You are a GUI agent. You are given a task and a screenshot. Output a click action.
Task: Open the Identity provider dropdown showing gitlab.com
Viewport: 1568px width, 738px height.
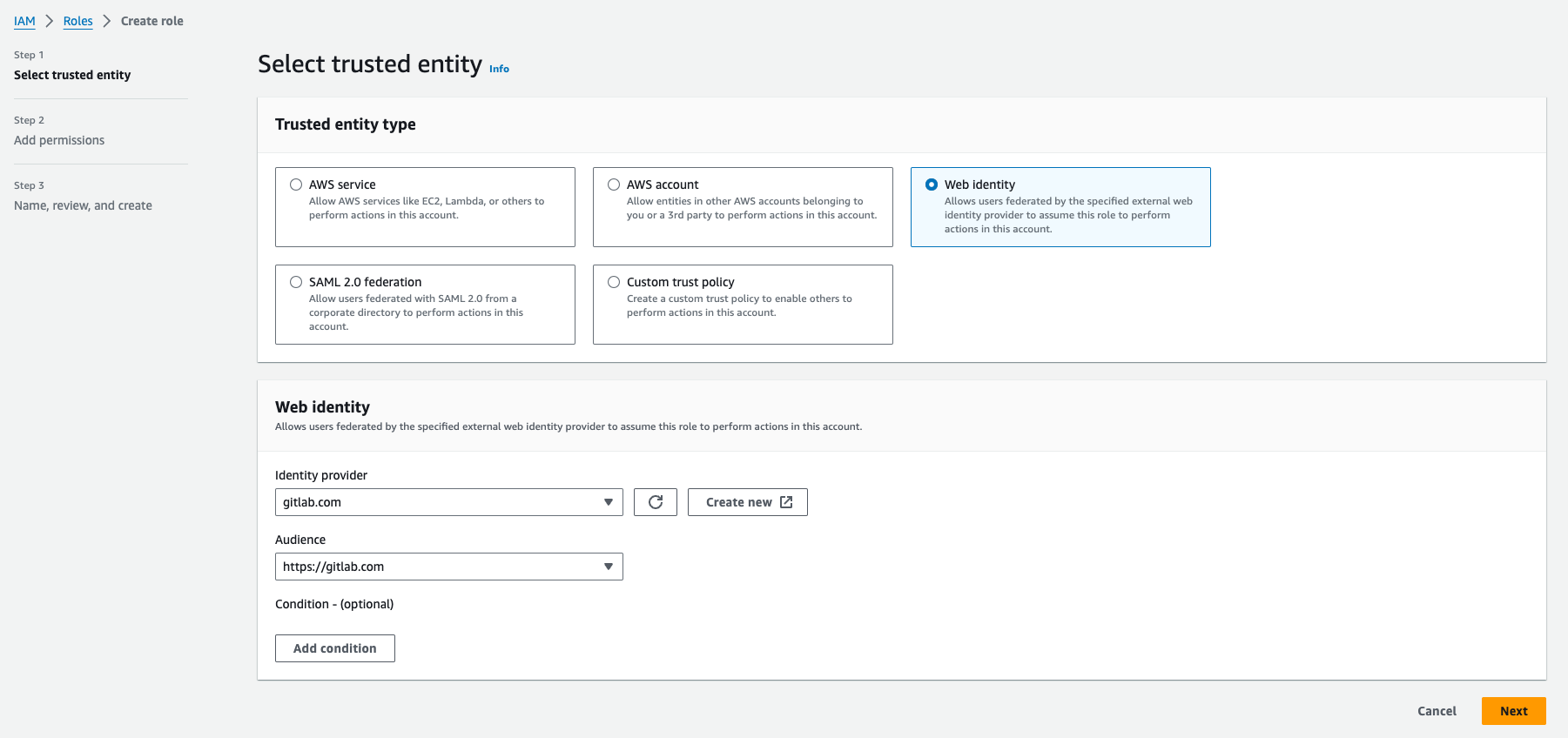[x=449, y=502]
